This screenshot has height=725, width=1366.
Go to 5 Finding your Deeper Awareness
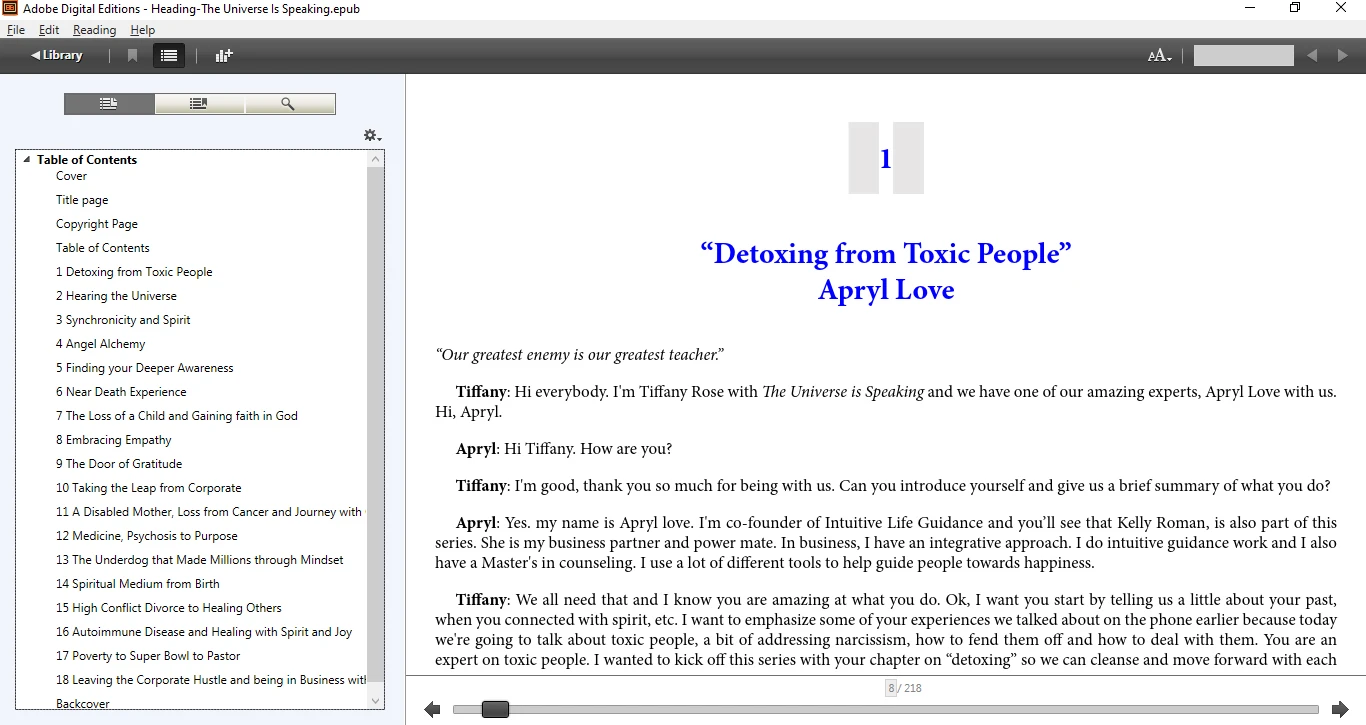145,368
